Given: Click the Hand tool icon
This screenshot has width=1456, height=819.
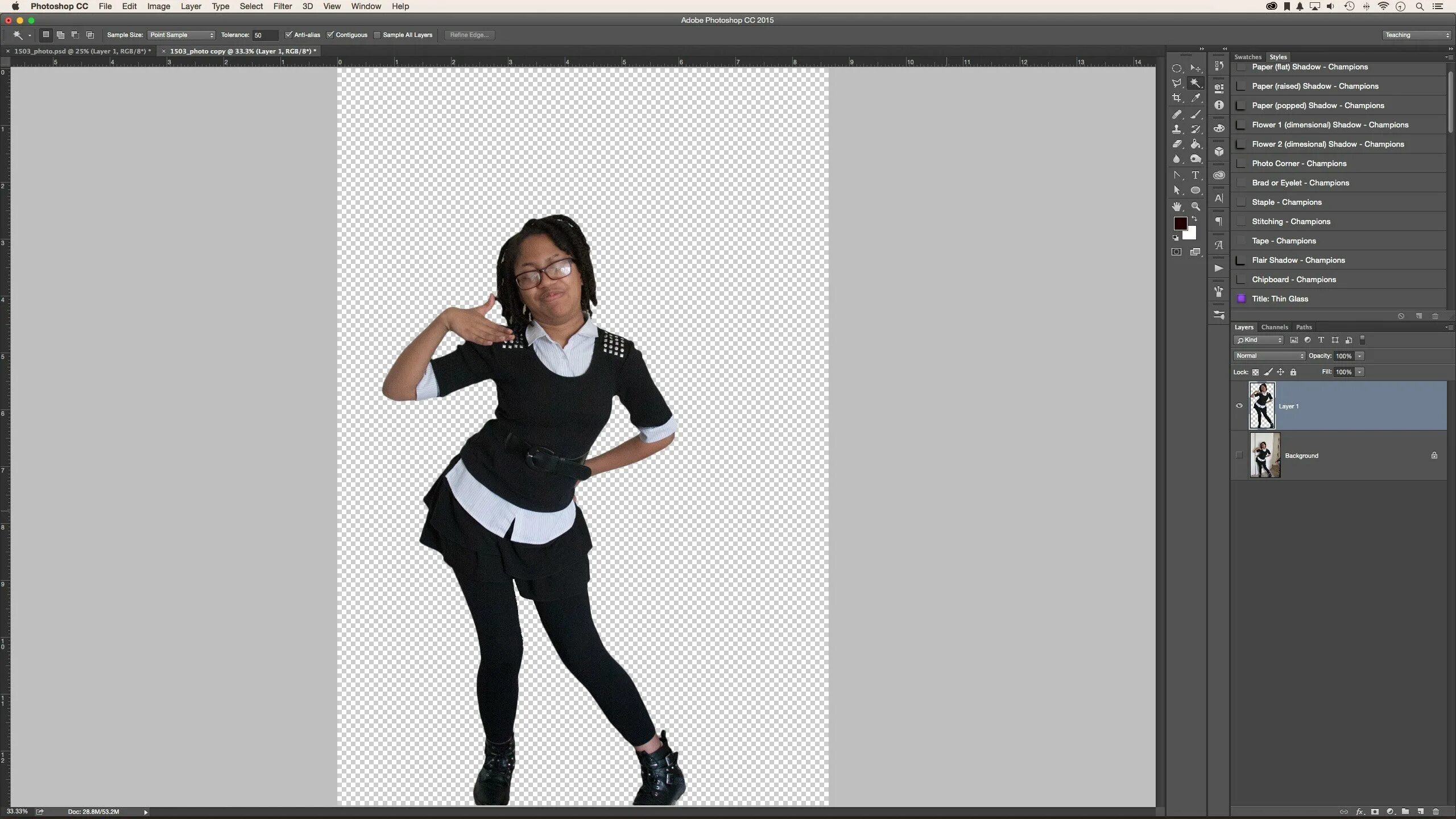Looking at the screenshot, I should coord(1177,207).
